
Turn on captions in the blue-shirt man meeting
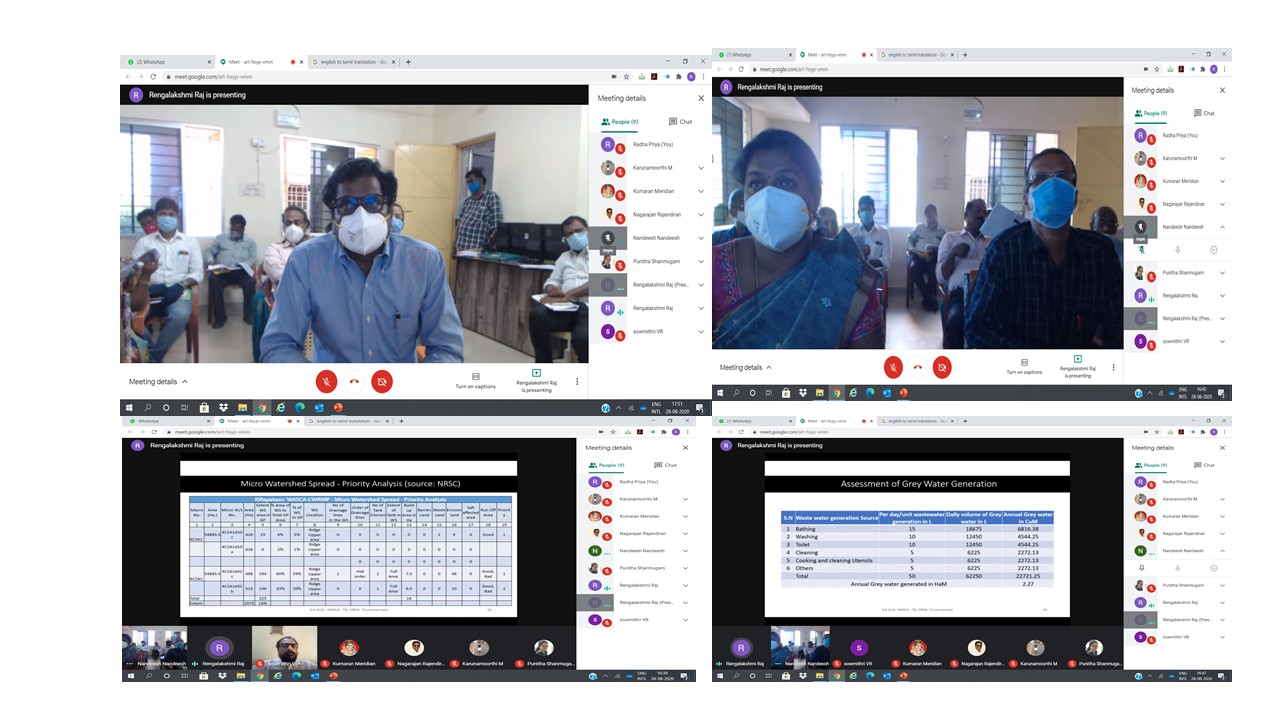click(x=475, y=381)
